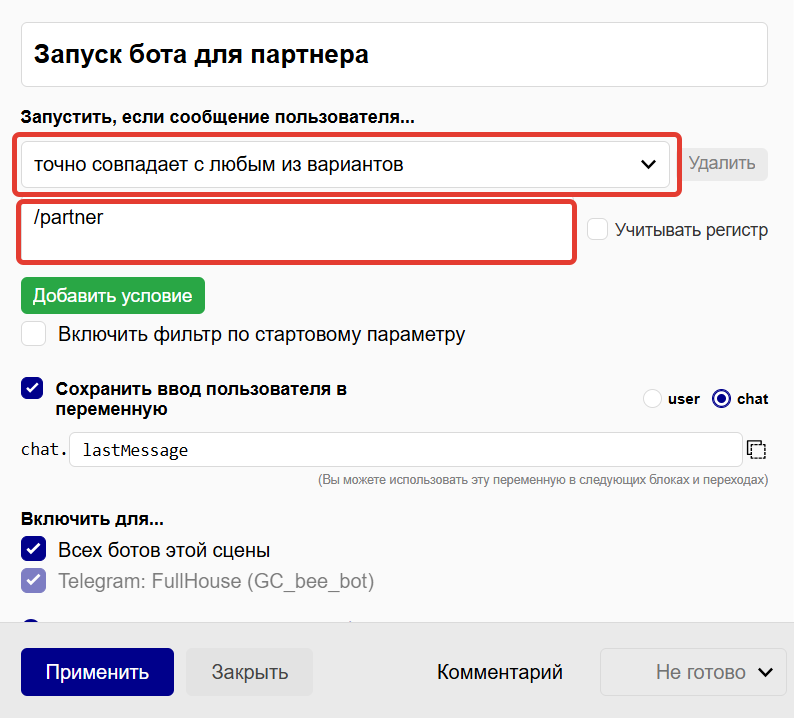Click the Применить button

(x=97, y=672)
